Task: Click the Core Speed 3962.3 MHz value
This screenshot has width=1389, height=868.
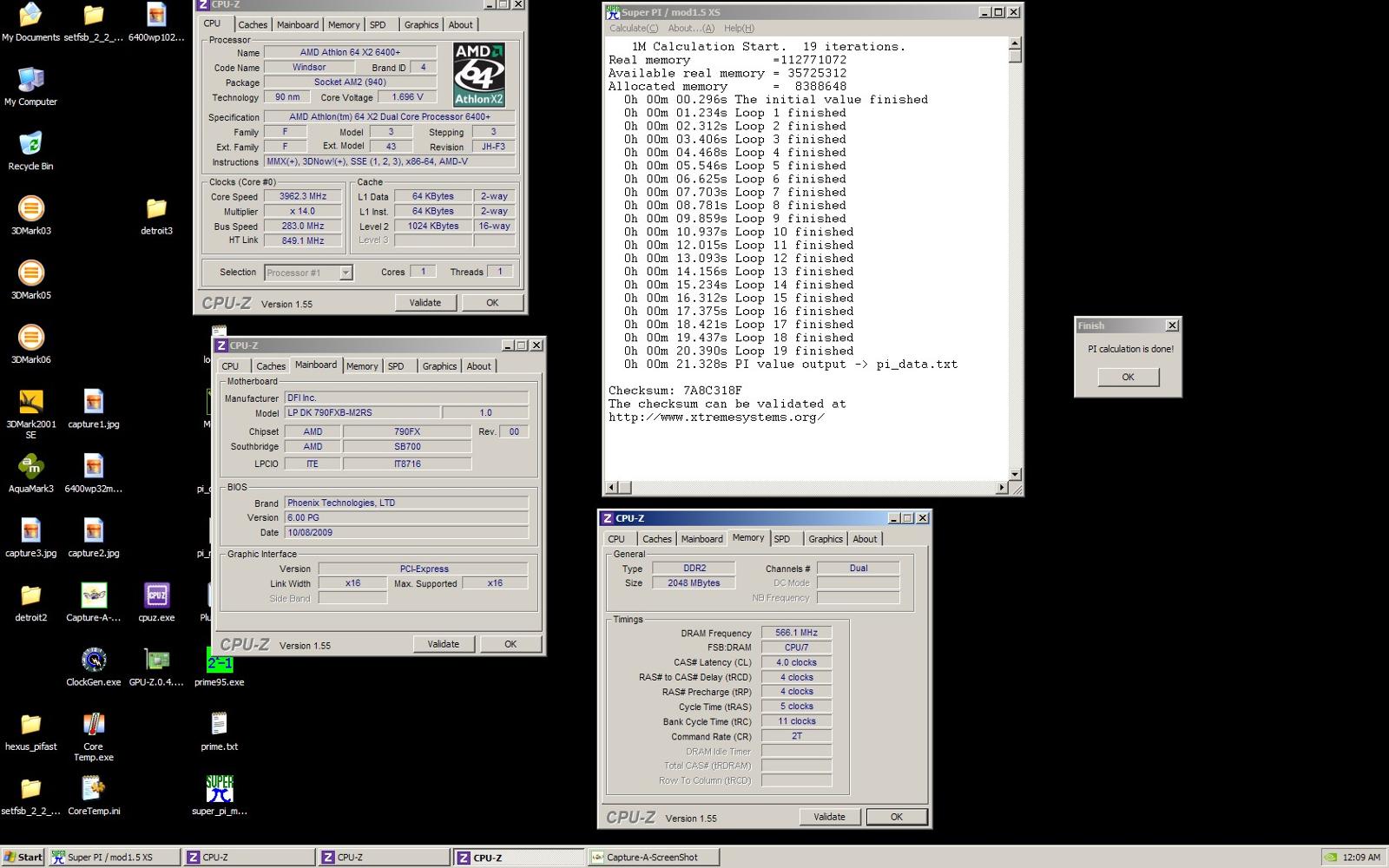Action: [303, 196]
